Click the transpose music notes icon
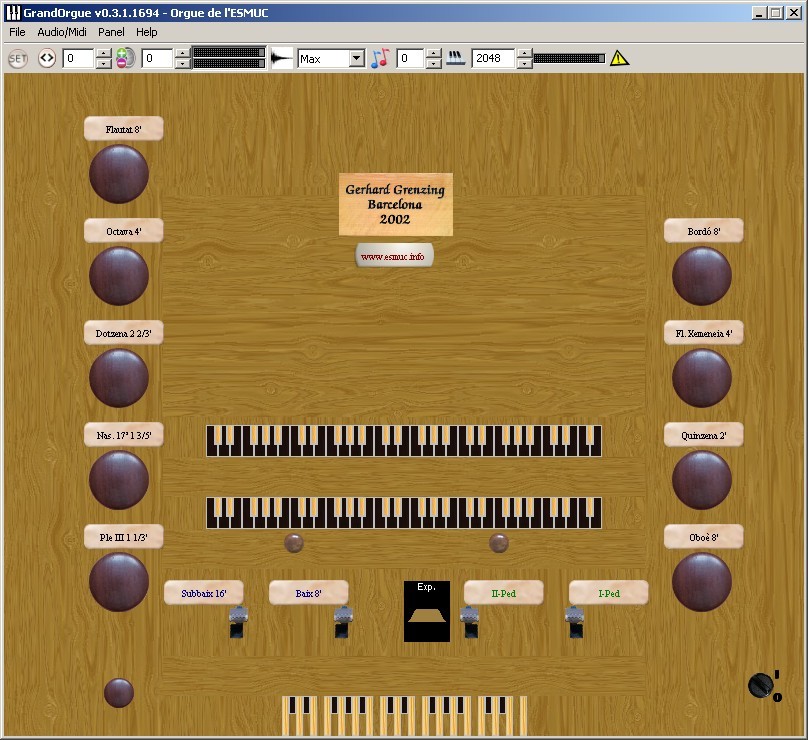808x740 pixels. [380, 58]
